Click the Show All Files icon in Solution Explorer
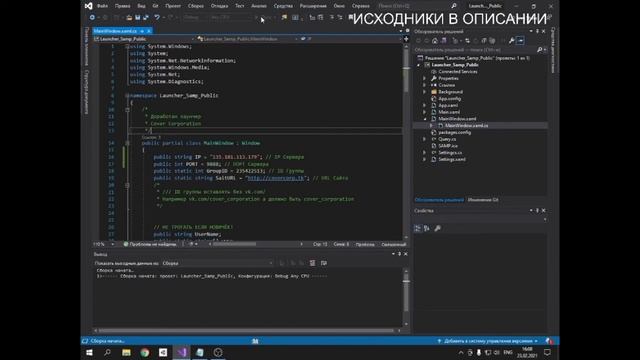The image size is (640, 360). coord(492,41)
